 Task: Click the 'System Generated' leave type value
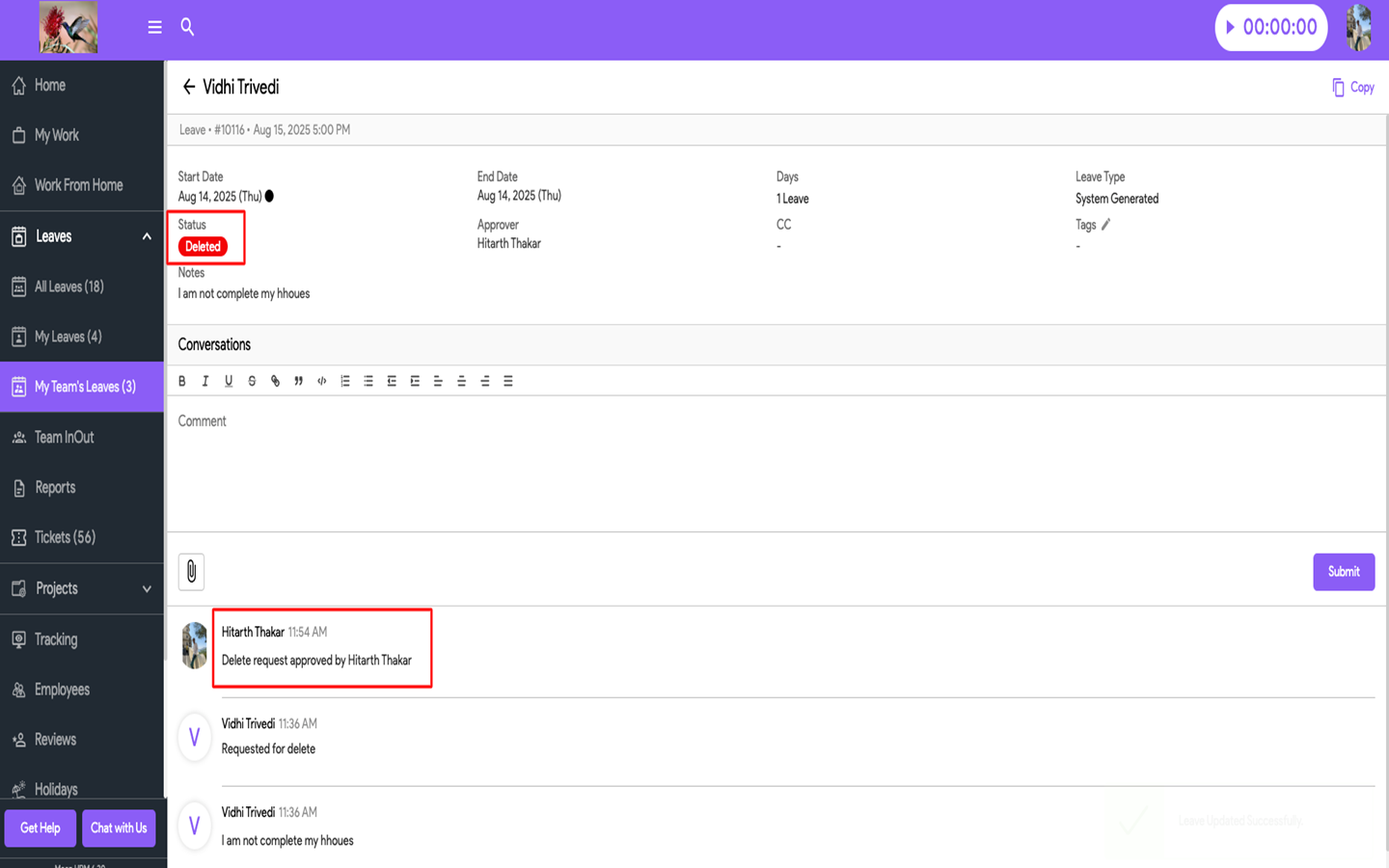tap(1117, 199)
